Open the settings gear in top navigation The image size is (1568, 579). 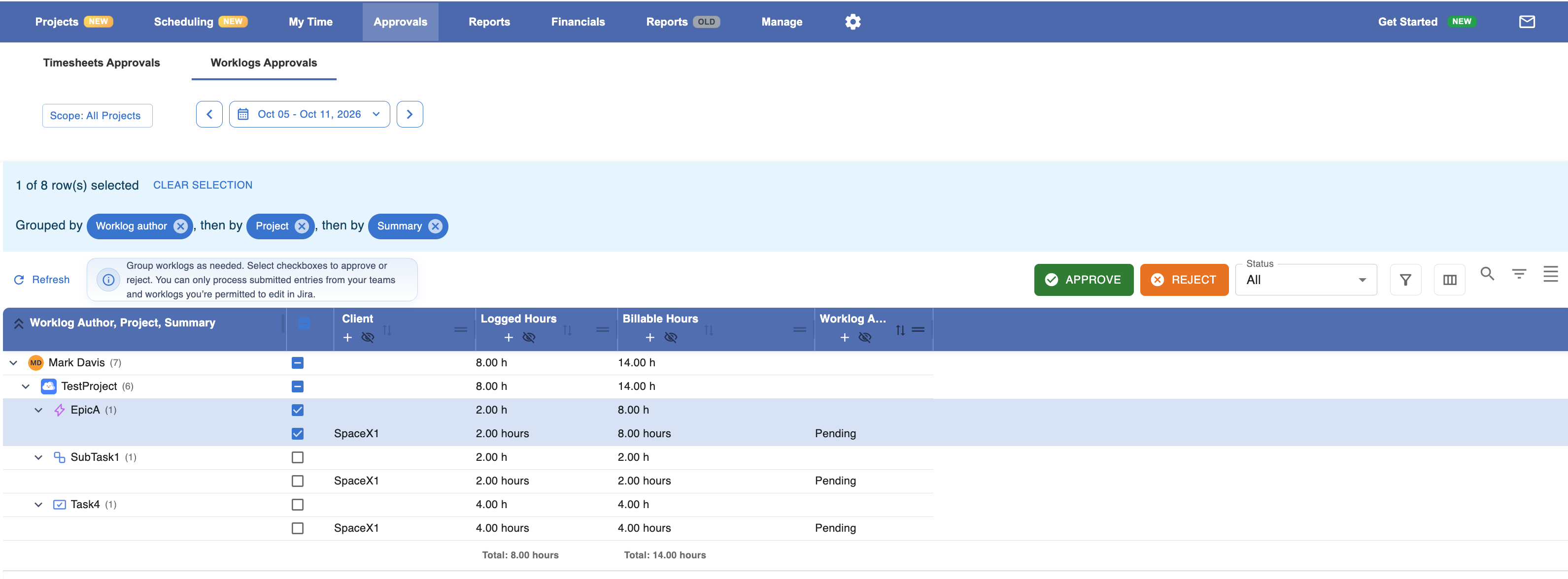pos(853,22)
